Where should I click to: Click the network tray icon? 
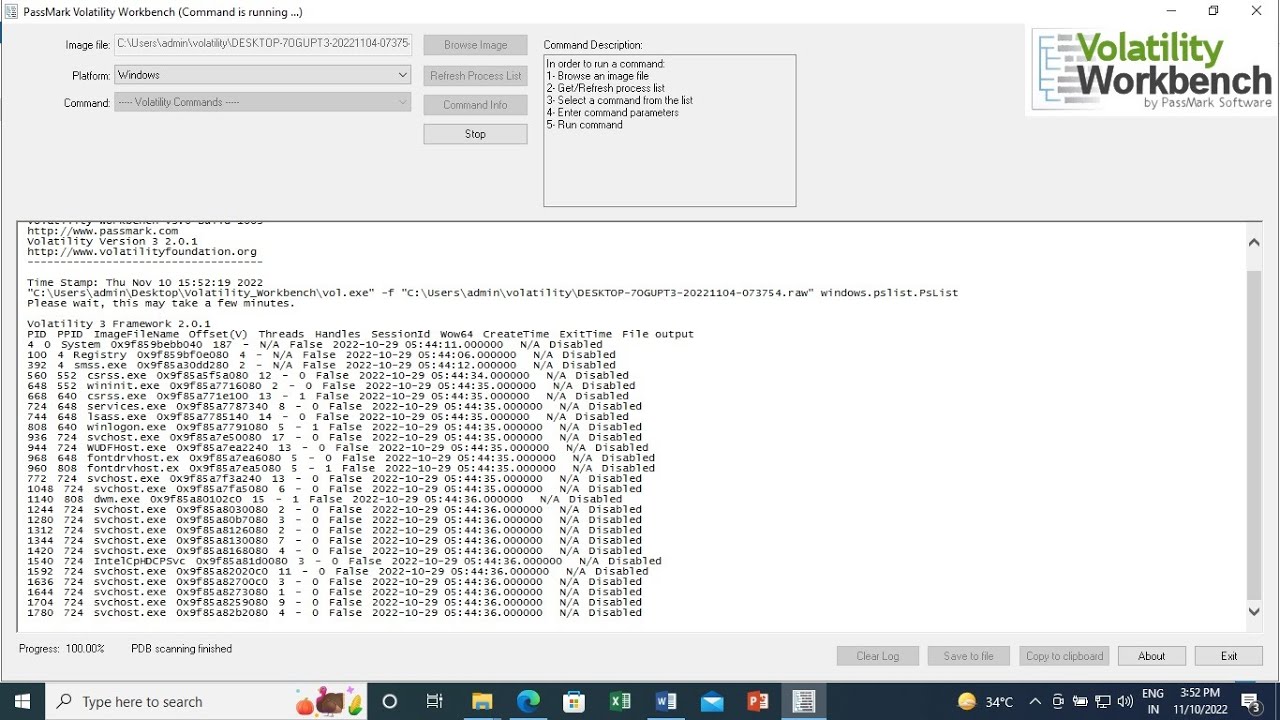(x=1103, y=702)
